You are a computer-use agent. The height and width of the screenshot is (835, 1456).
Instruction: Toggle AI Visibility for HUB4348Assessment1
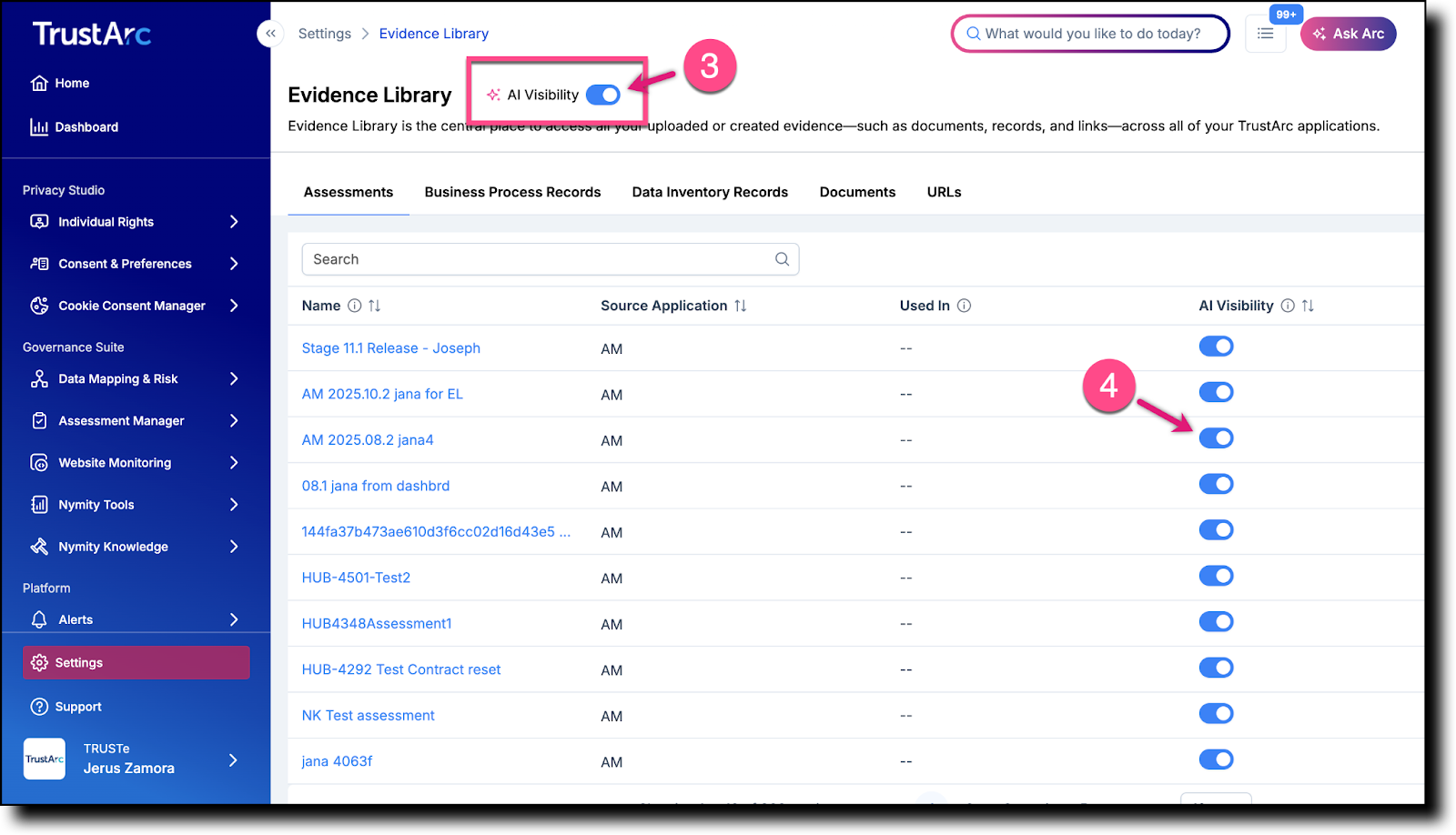1216,622
